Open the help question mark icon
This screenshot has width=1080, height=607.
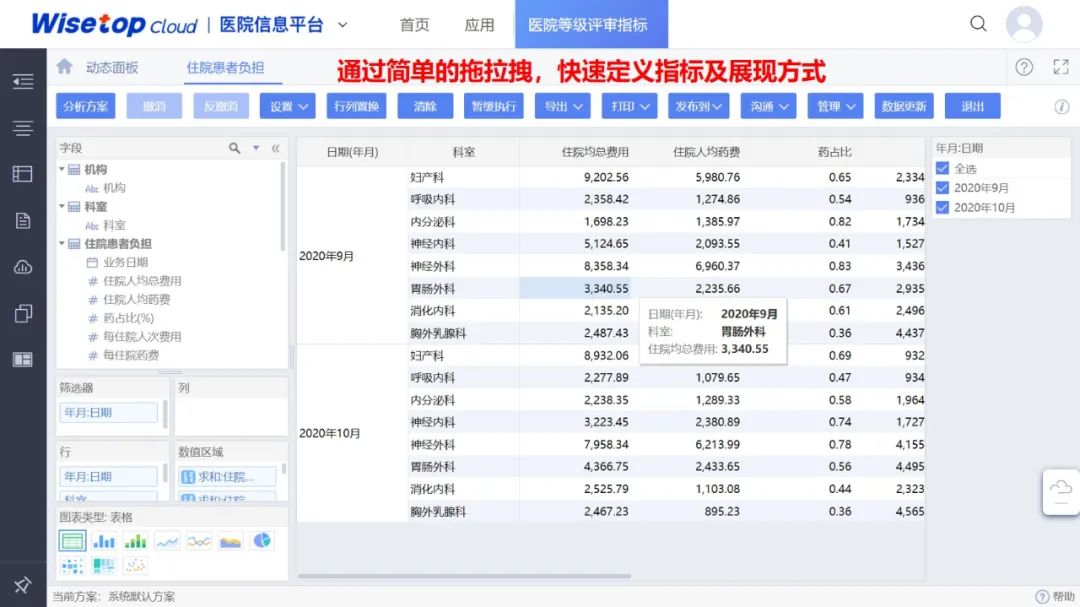coord(1024,67)
